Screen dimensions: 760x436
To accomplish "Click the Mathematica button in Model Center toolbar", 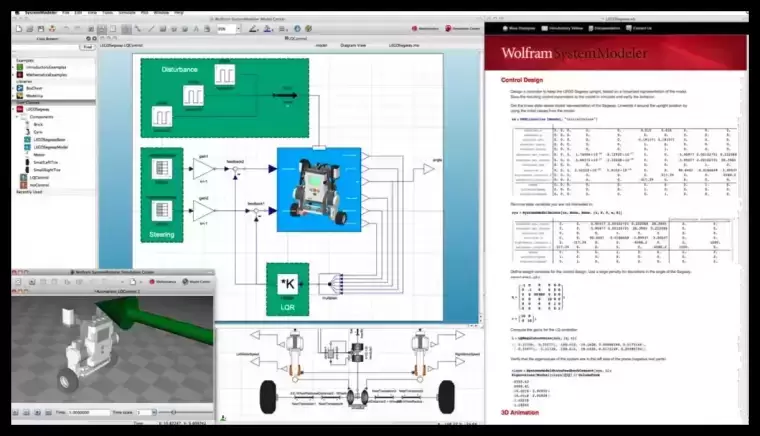I will (425, 29).
